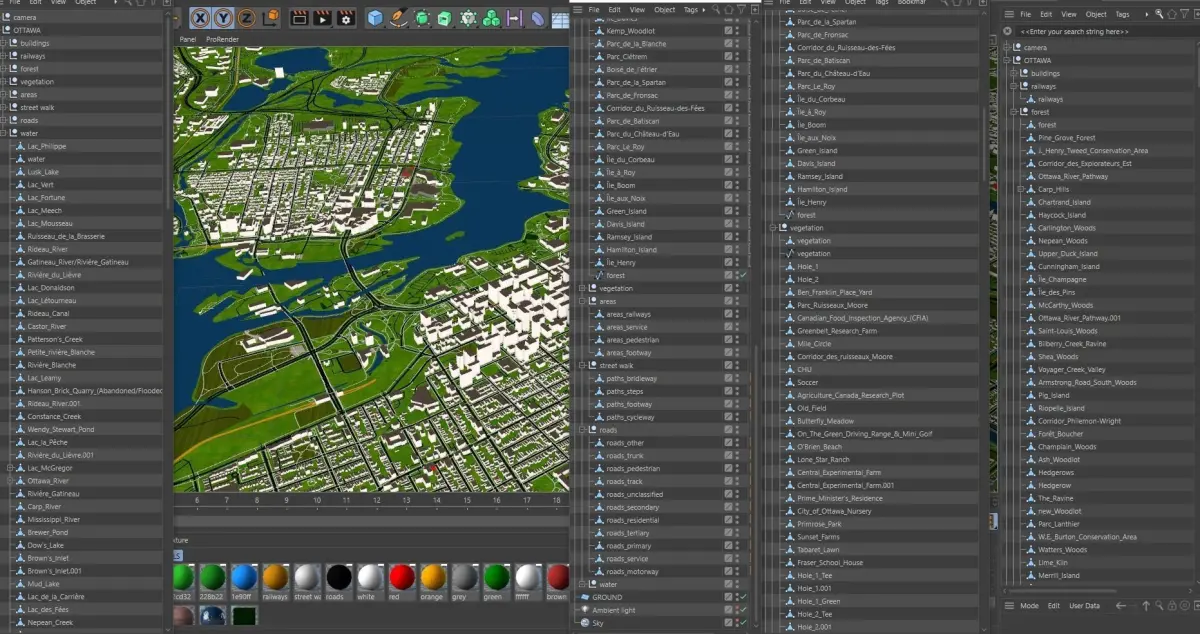
Task: Select Ottawa_River in left water list
Action: (48, 481)
